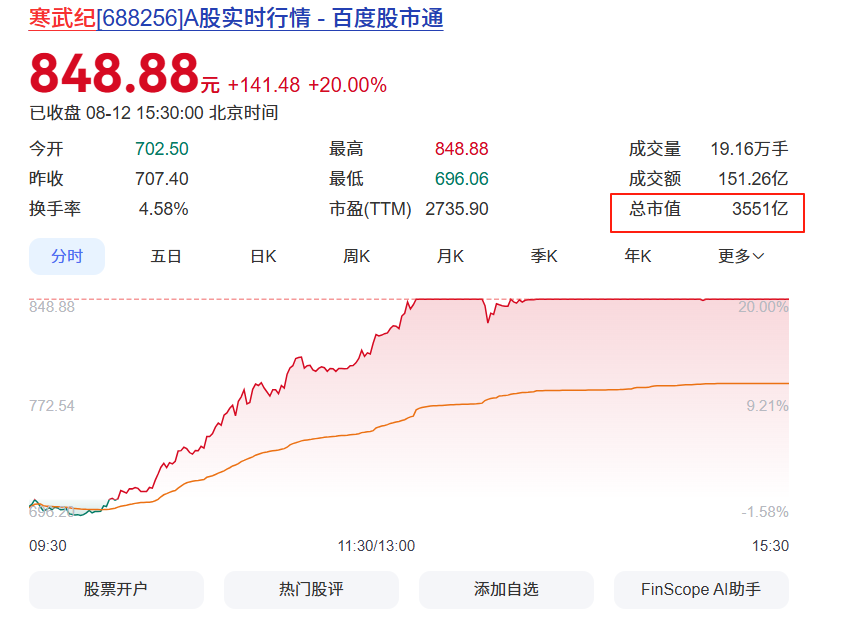Click the percent change +20.00% in header

[x=347, y=85]
